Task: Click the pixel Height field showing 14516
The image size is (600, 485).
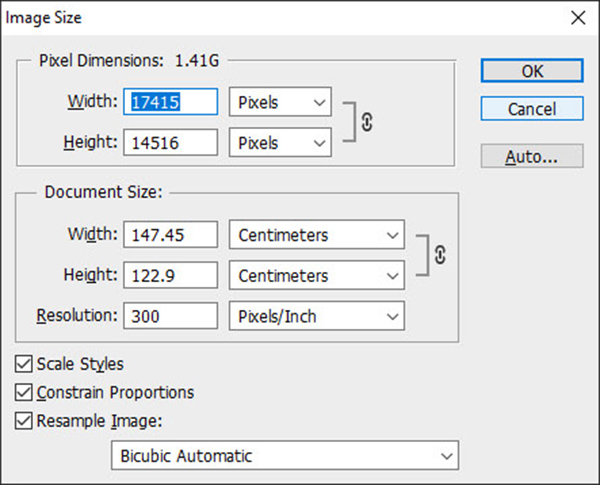Action: (x=171, y=142)
